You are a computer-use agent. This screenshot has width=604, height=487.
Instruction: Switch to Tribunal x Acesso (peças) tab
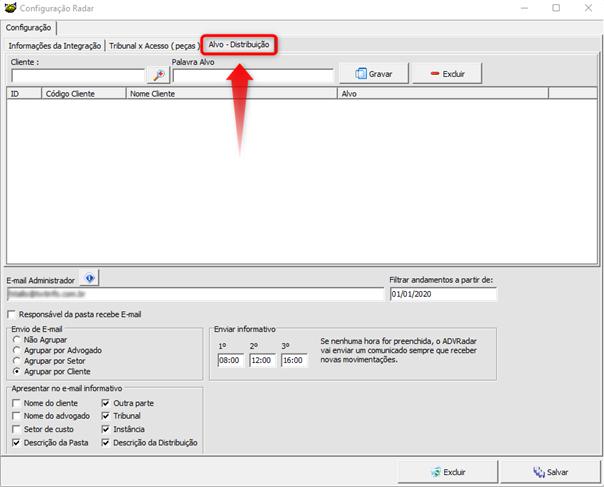[153, 46]
